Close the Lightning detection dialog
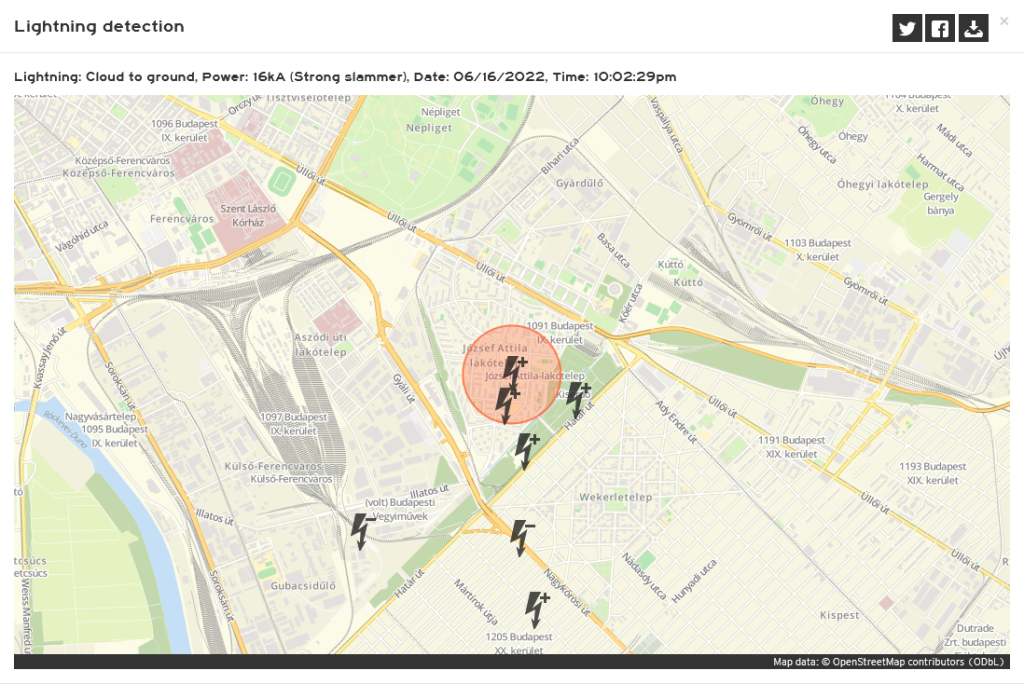 coord(1004,20)
